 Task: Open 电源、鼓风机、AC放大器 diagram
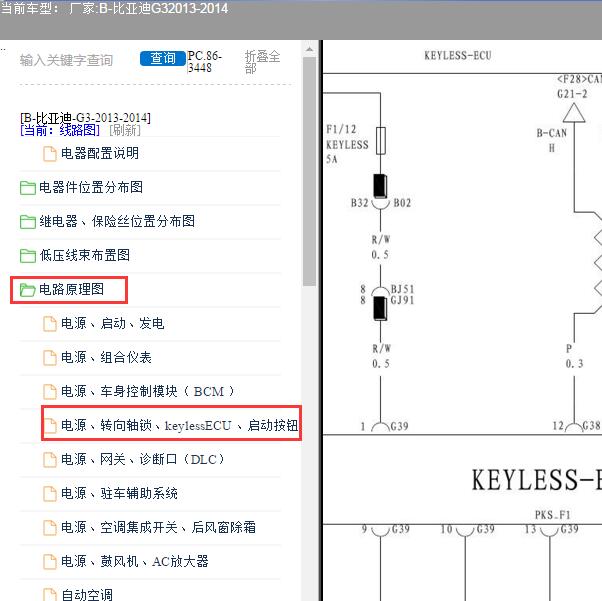pyautogui.click(x=135, y=561)
